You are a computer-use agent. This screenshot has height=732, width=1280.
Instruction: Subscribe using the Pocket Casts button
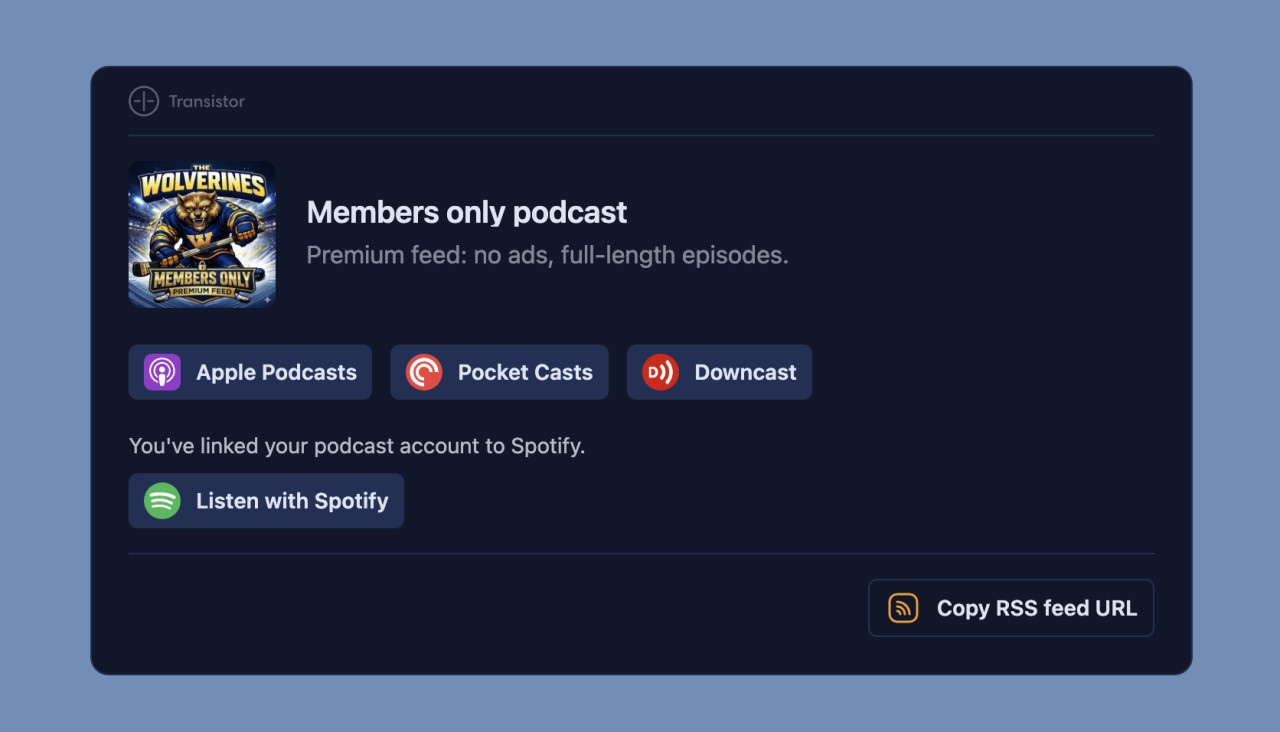pos(499,372)
